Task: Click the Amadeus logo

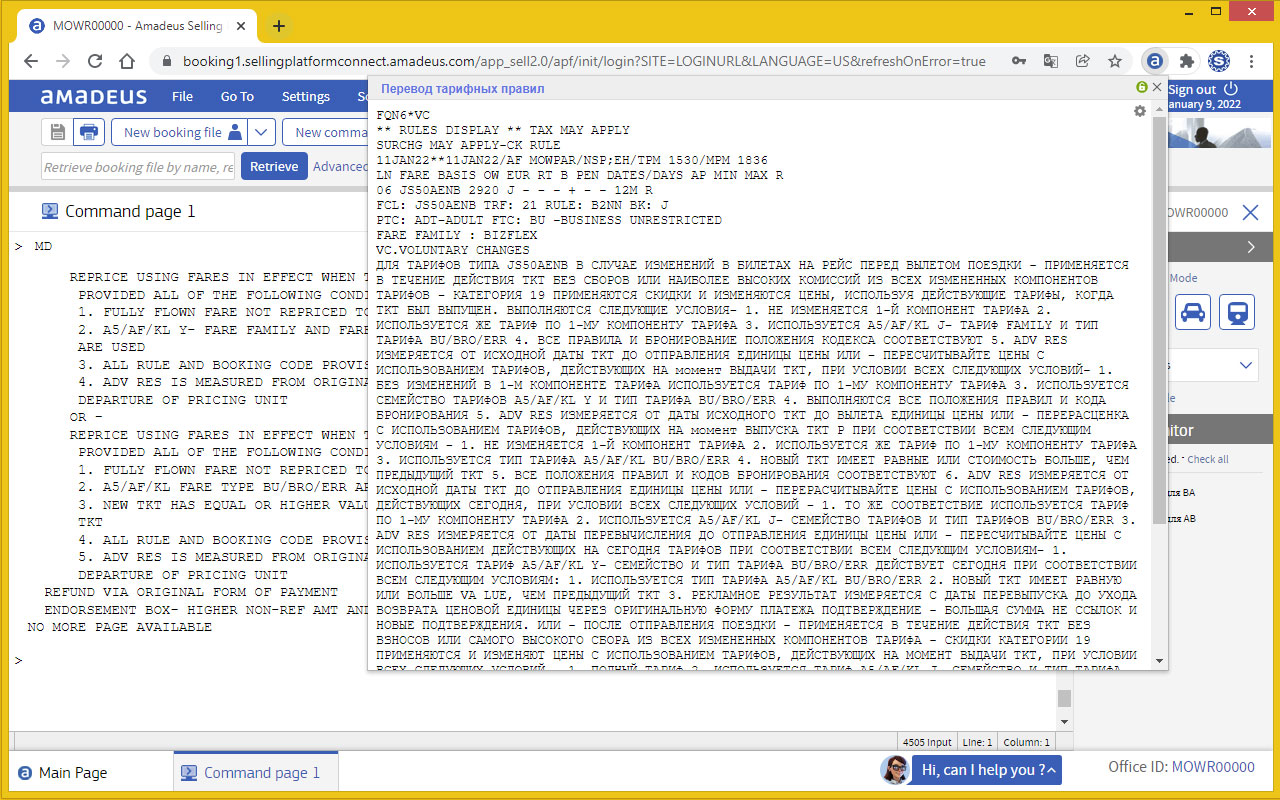Action: (93, 97)
